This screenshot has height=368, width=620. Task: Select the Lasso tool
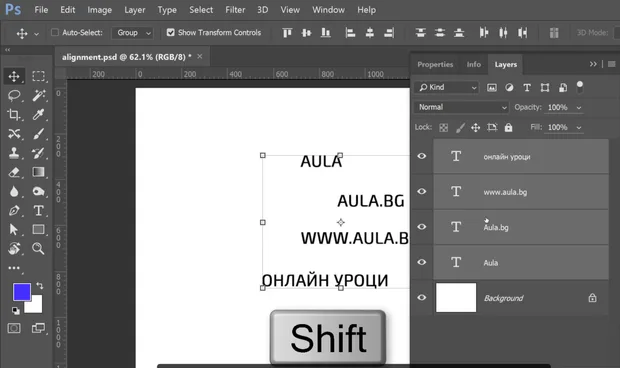pyautogui.click(x=14, y=95)
